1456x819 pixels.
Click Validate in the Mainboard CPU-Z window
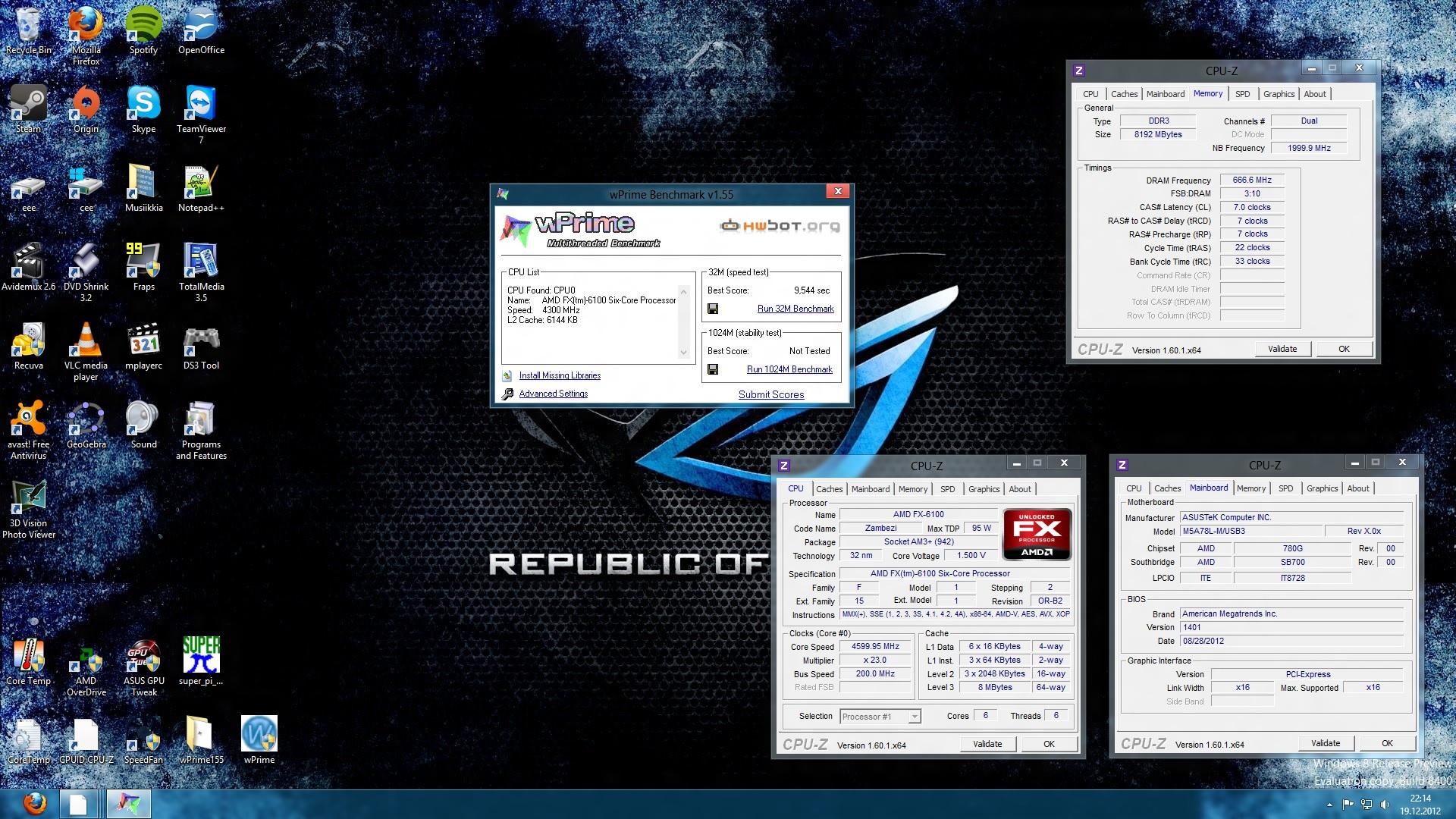[x=1325, y=743]
